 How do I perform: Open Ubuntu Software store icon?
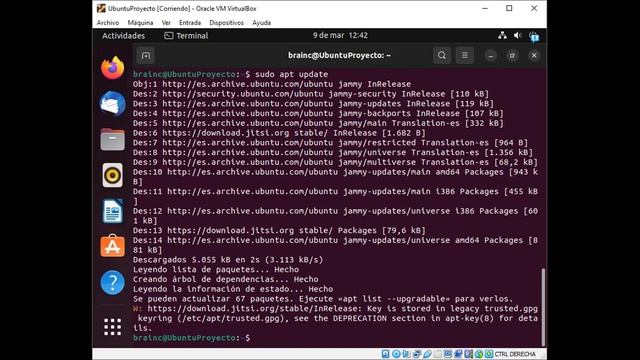tap(113, 246)
